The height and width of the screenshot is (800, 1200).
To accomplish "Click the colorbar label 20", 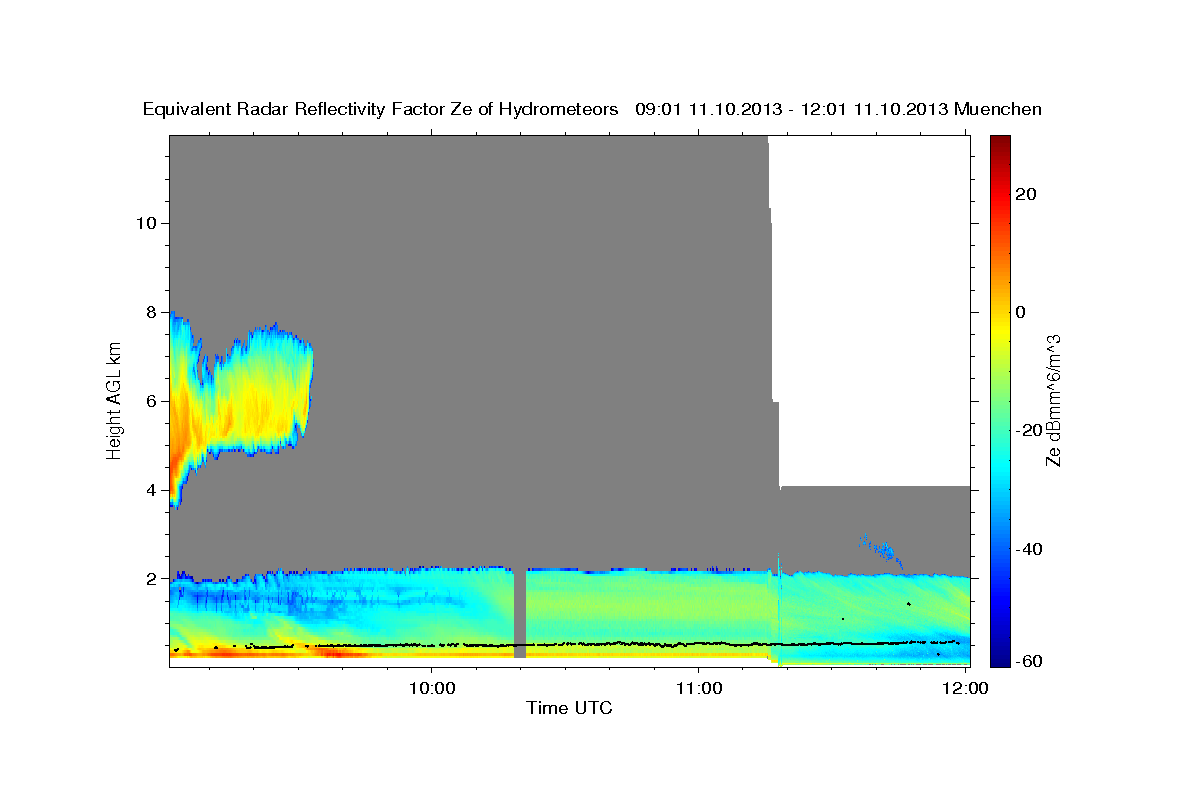I will coord(1028,194).
